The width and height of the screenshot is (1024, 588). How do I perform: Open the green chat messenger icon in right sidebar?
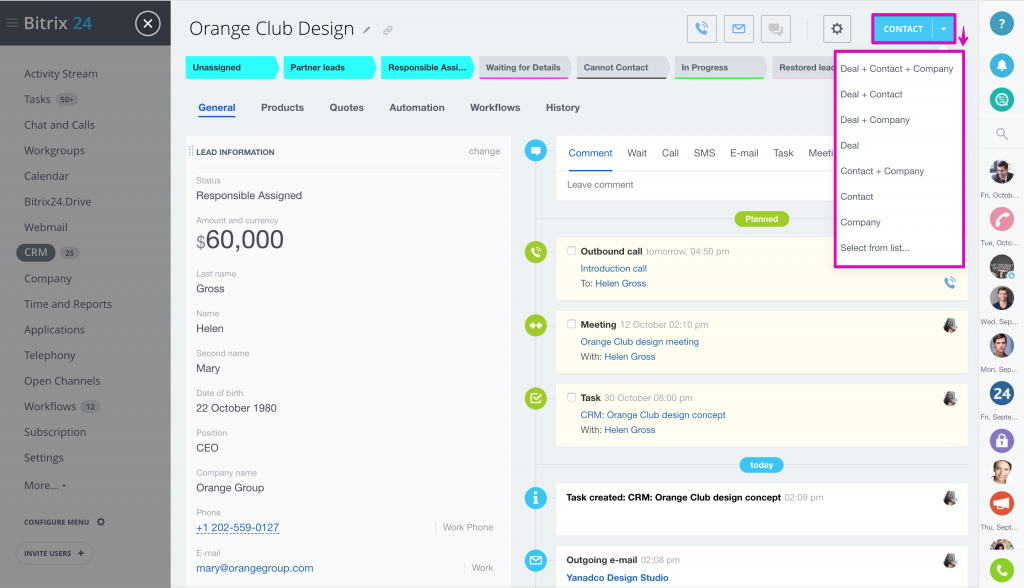click(1001, 99)
